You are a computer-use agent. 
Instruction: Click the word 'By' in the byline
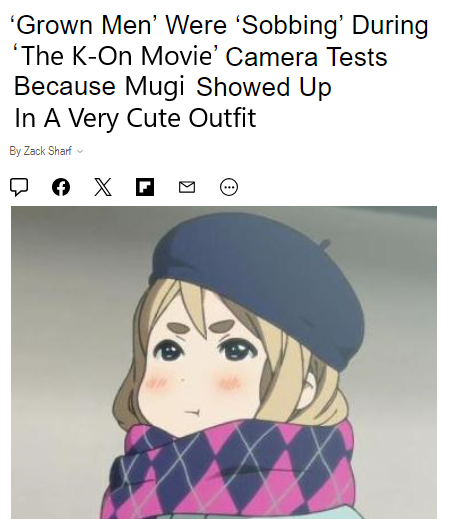[15, 151]
